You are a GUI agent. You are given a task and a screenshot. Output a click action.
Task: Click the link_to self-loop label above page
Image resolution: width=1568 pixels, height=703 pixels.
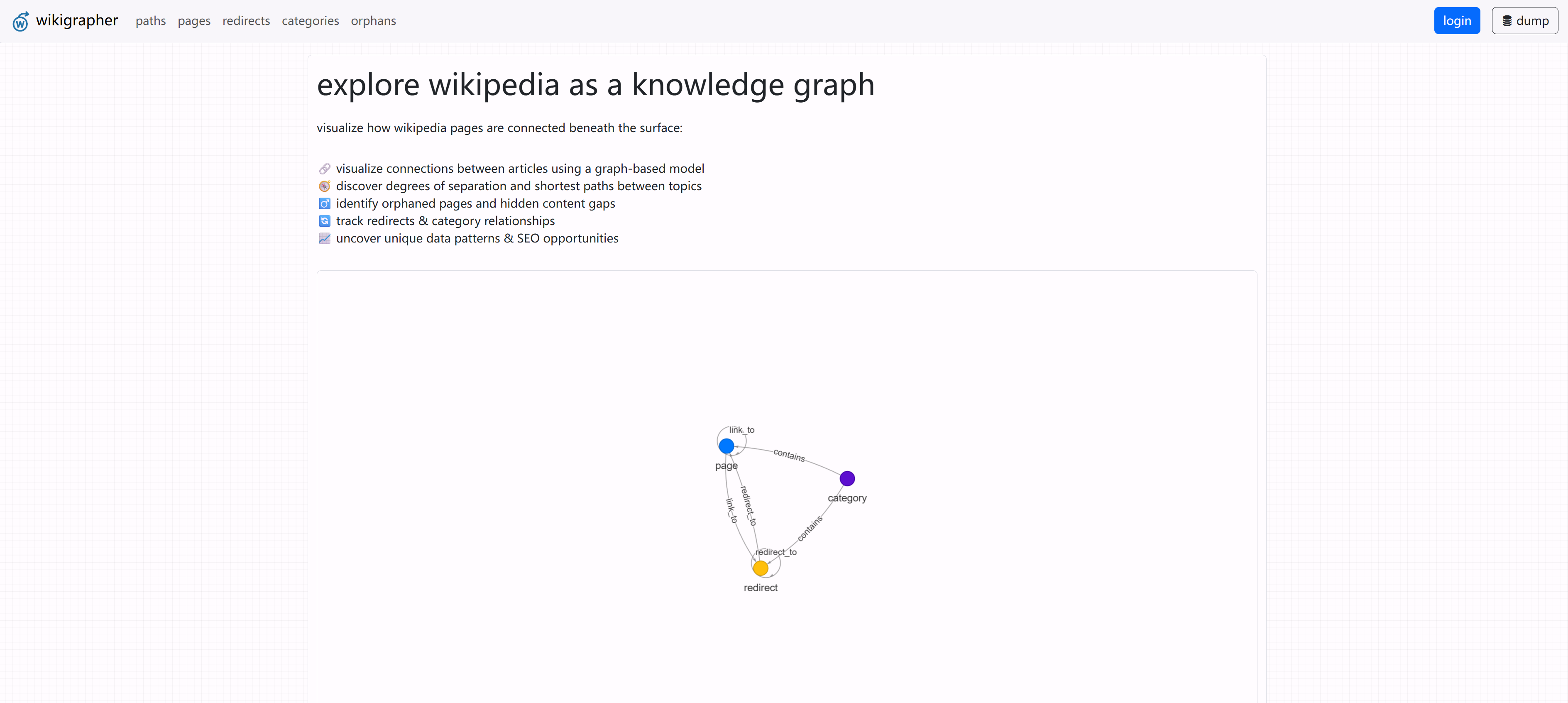[742, 430]
